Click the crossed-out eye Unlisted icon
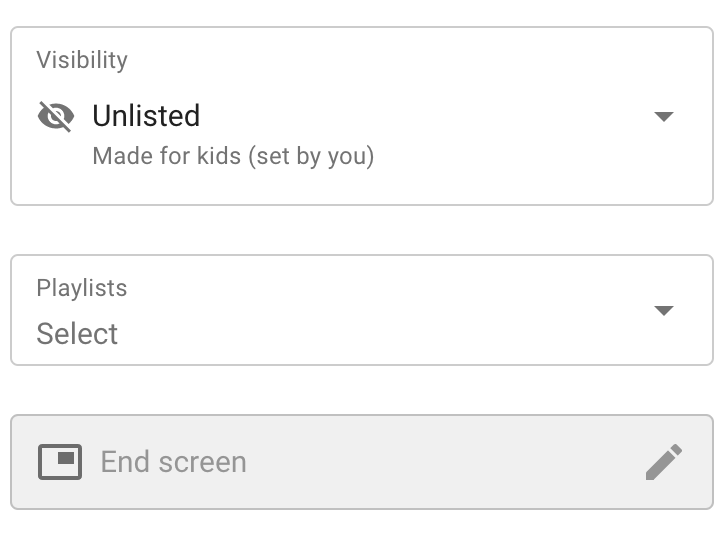724x544 pixels. click(x=56, y=117)
